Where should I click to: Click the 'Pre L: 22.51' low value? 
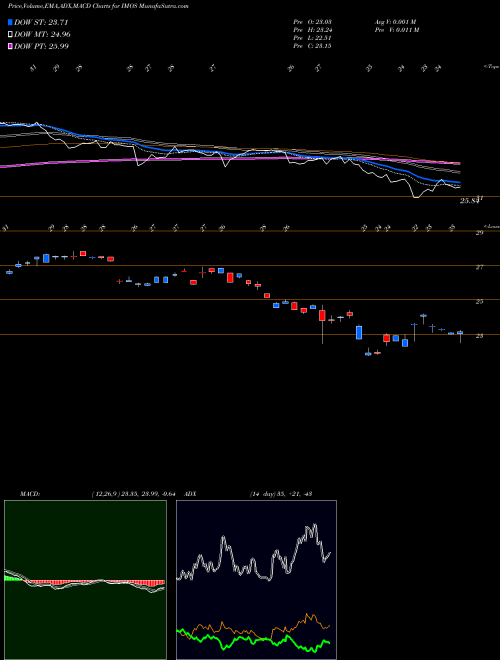(x=312, y=38)
